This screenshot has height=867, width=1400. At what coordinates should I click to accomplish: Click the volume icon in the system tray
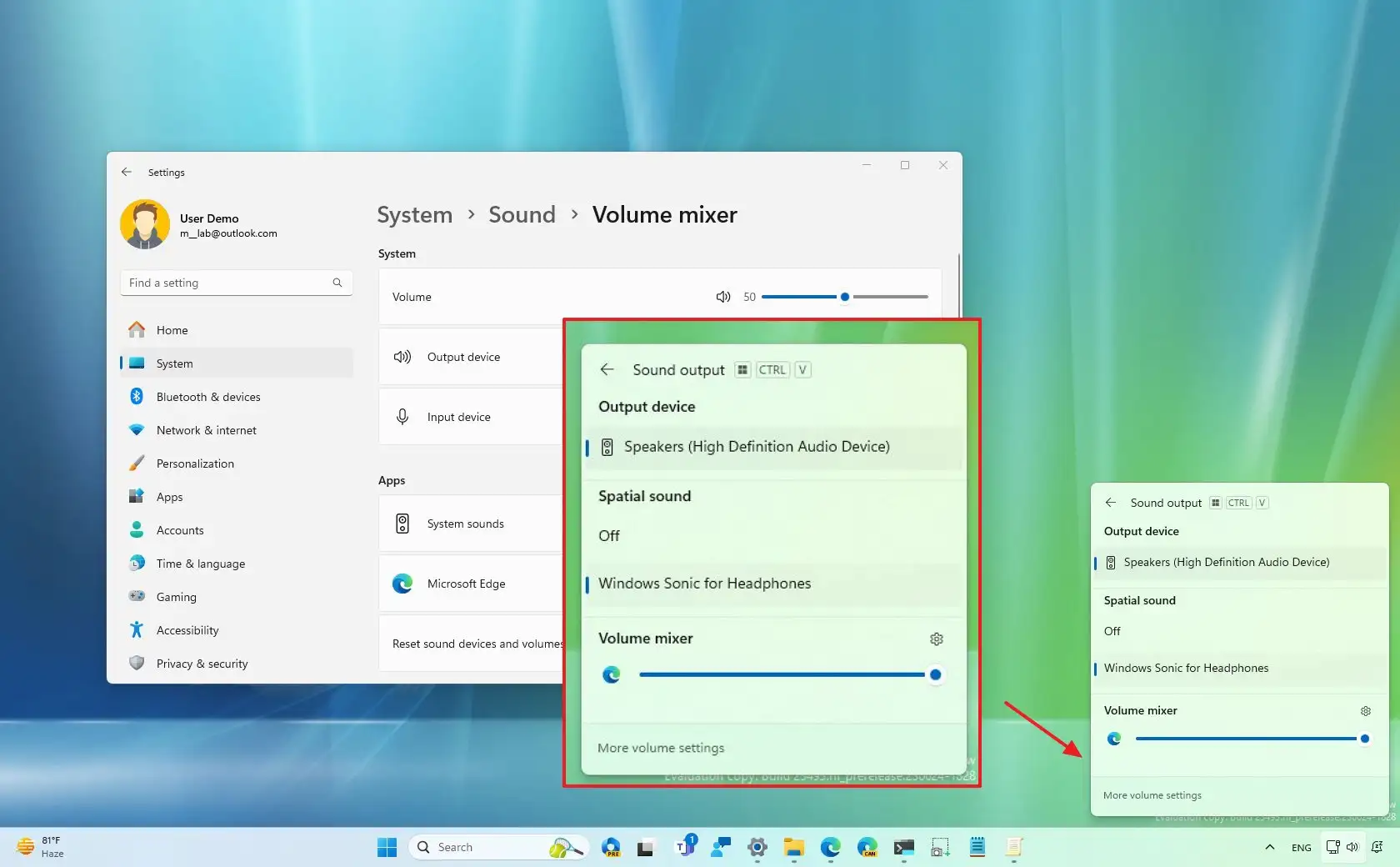(1352, 848)
